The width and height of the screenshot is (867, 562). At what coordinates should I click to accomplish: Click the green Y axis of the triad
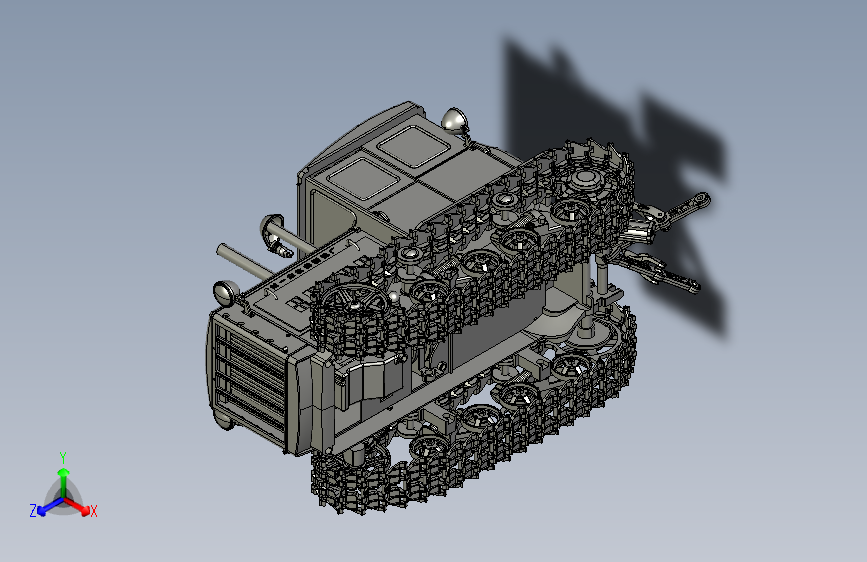(63, 481)
